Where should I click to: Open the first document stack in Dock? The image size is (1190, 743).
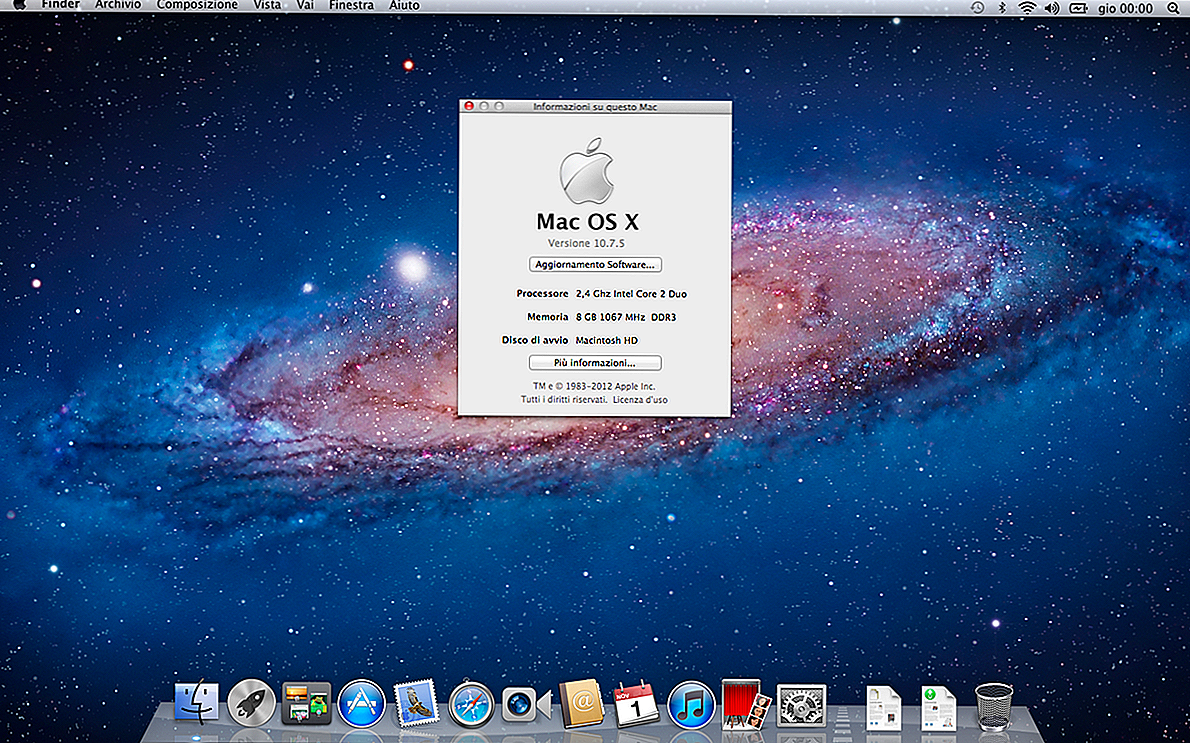click(x=883, y=706)
